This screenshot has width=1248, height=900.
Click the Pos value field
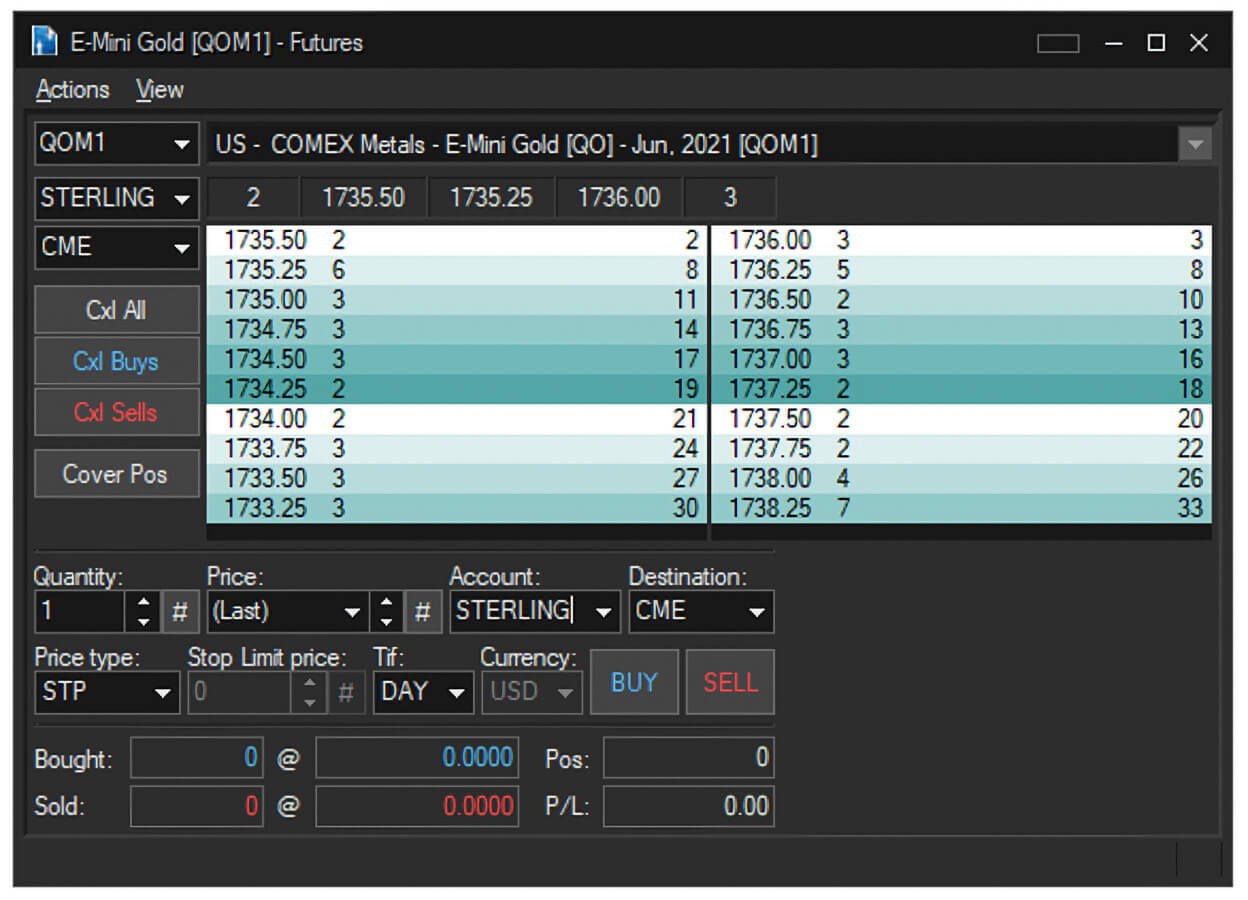[x=688, y=758]
